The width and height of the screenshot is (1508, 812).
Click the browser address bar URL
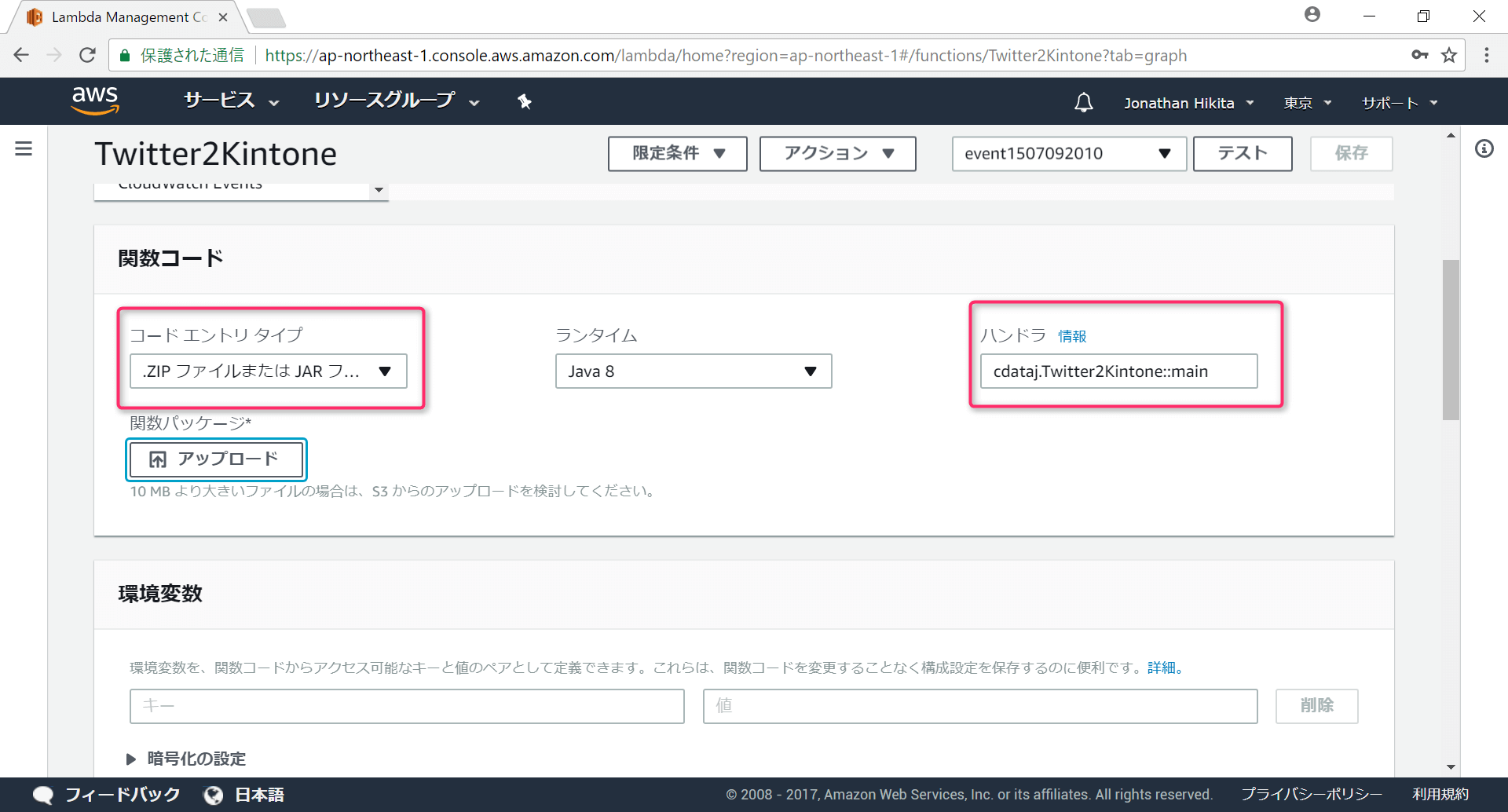click(726, 55)
